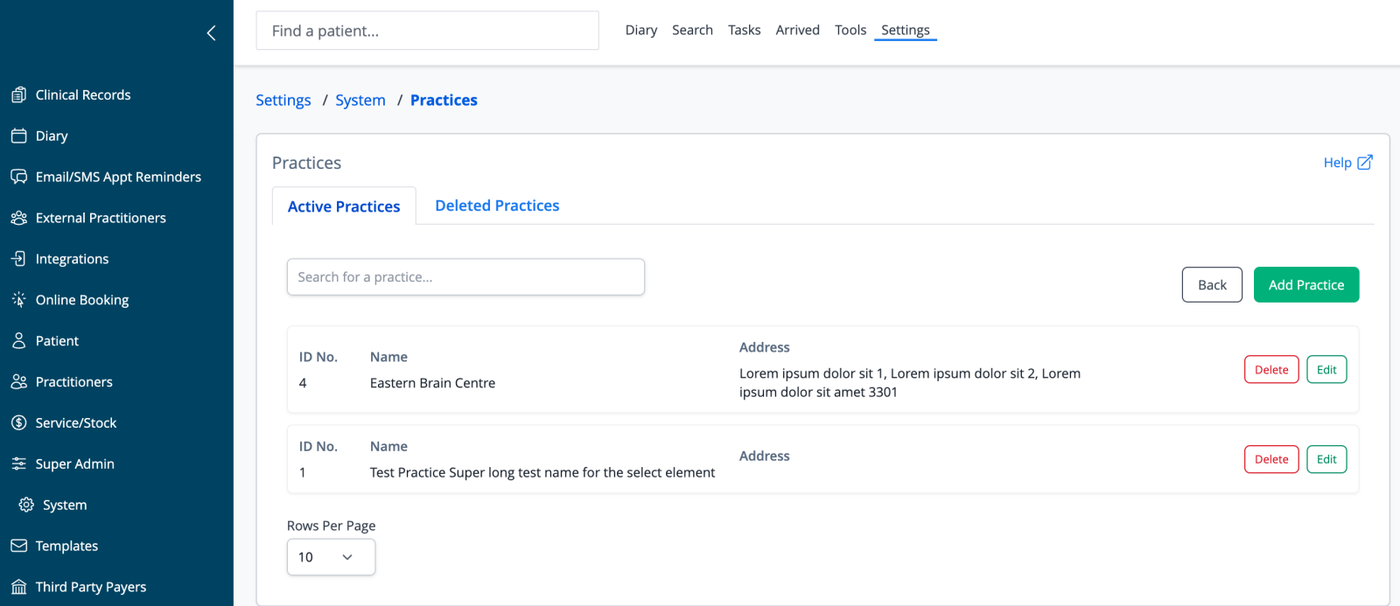Open the Service/Stock dollar icon
The image size is (1400, 606).
tap(19, 423)
